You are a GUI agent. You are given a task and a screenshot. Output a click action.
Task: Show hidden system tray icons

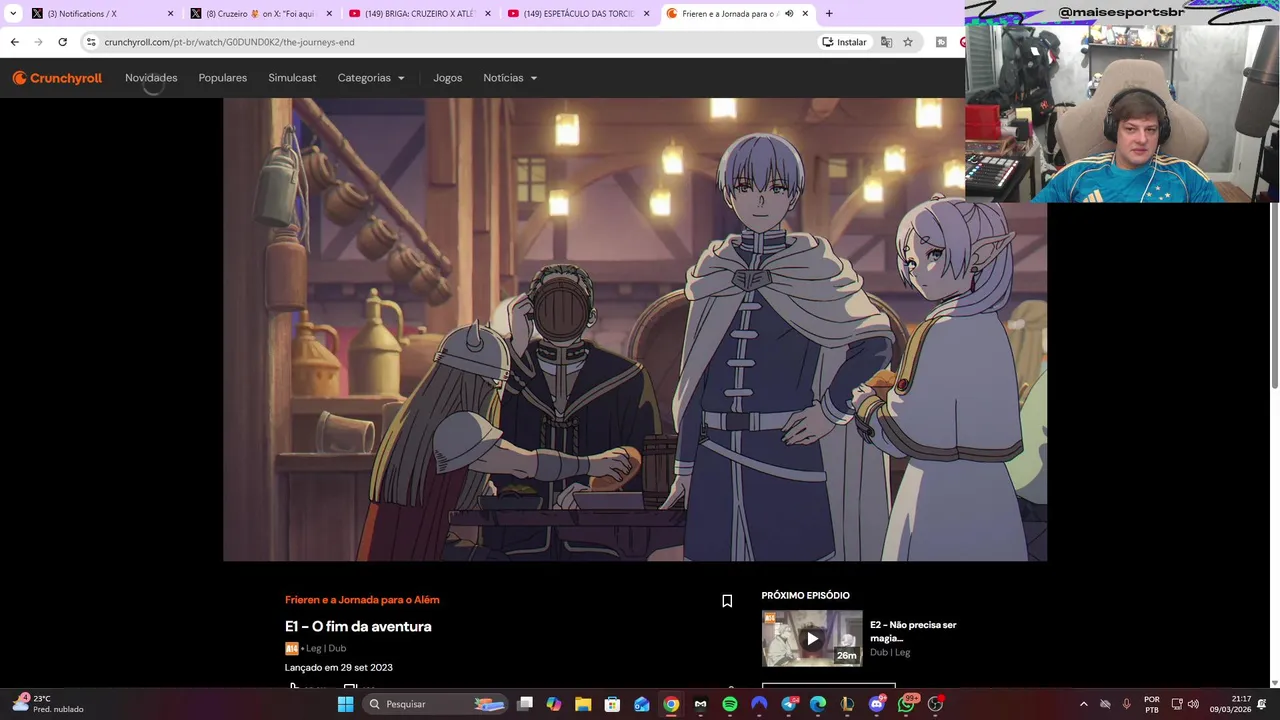pyautogui.click(x=1083, y=704)
